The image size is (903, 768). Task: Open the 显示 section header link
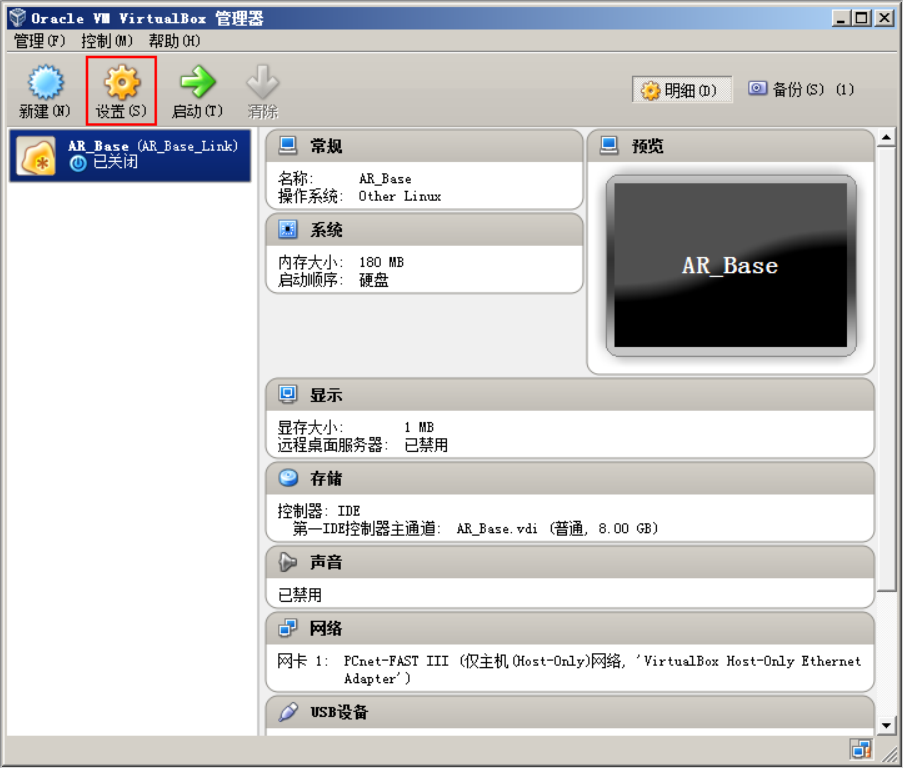coord(326,396)
